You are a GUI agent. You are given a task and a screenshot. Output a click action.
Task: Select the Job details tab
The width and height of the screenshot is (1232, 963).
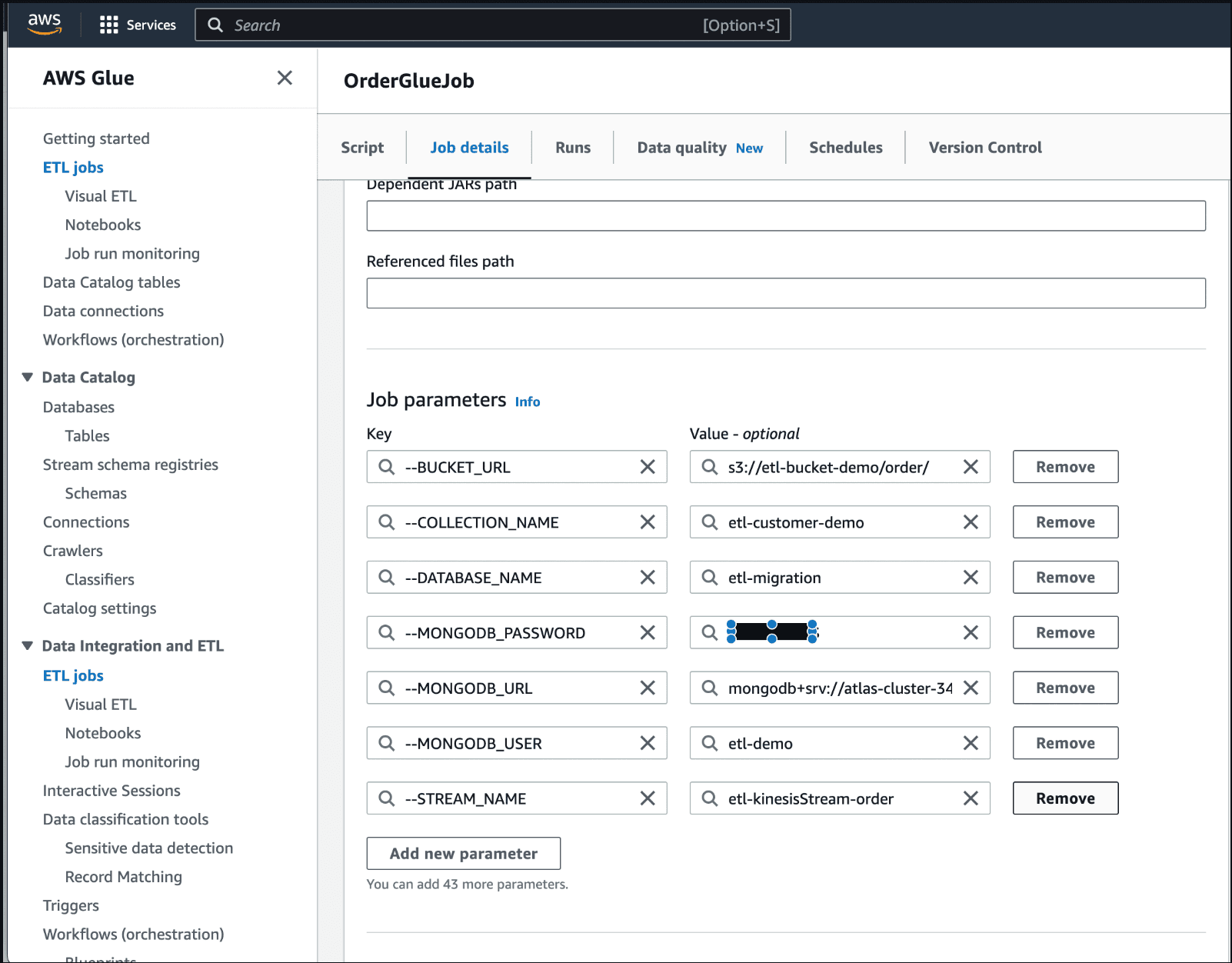coord(469,148)
